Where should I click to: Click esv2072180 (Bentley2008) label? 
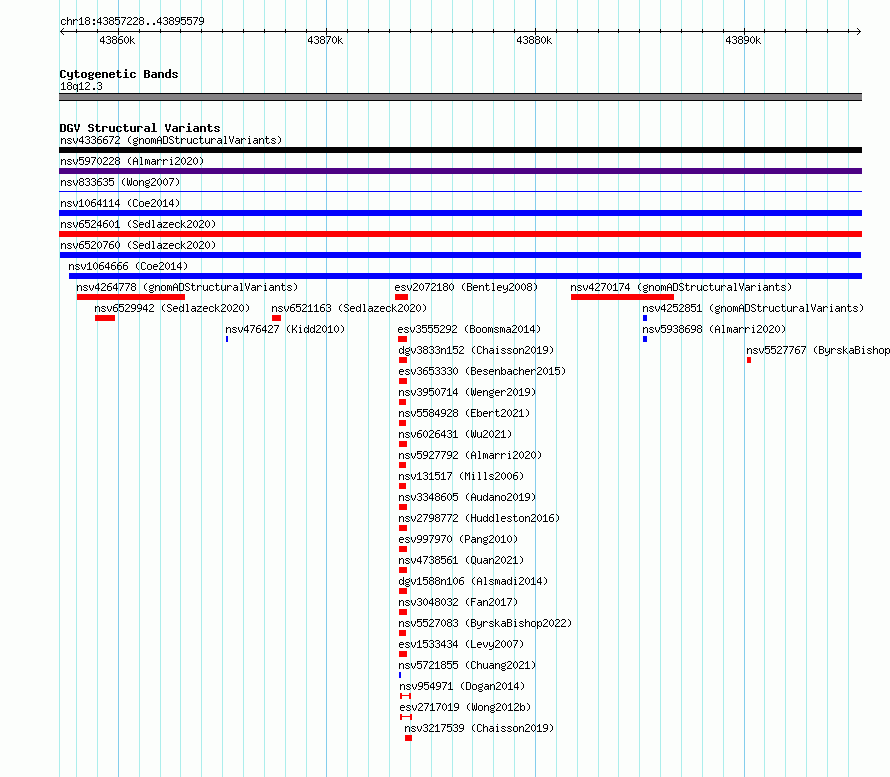[466, 287]
